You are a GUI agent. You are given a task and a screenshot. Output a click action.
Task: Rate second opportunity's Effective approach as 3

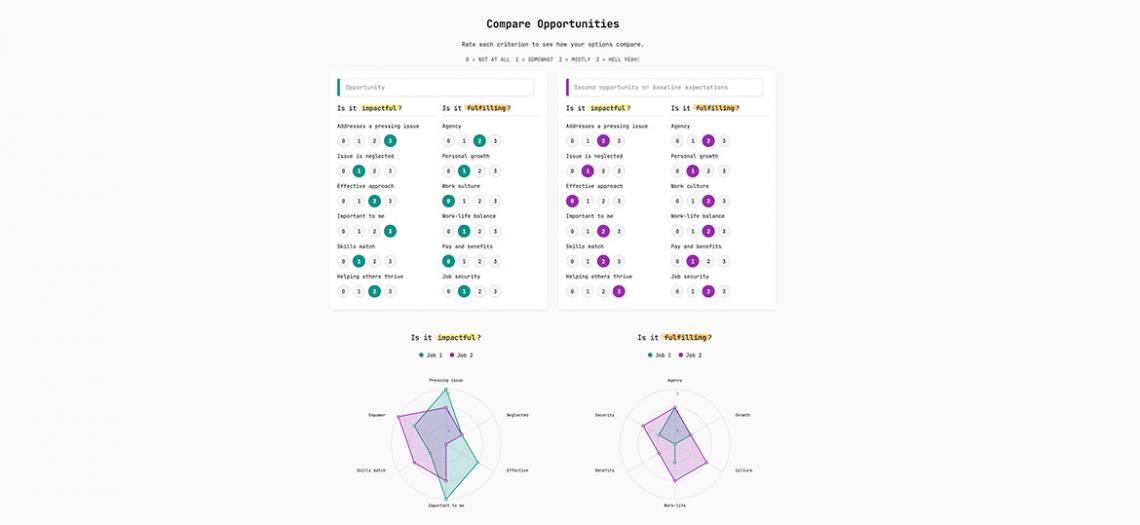pyautogui.click(x=619, y=201)
